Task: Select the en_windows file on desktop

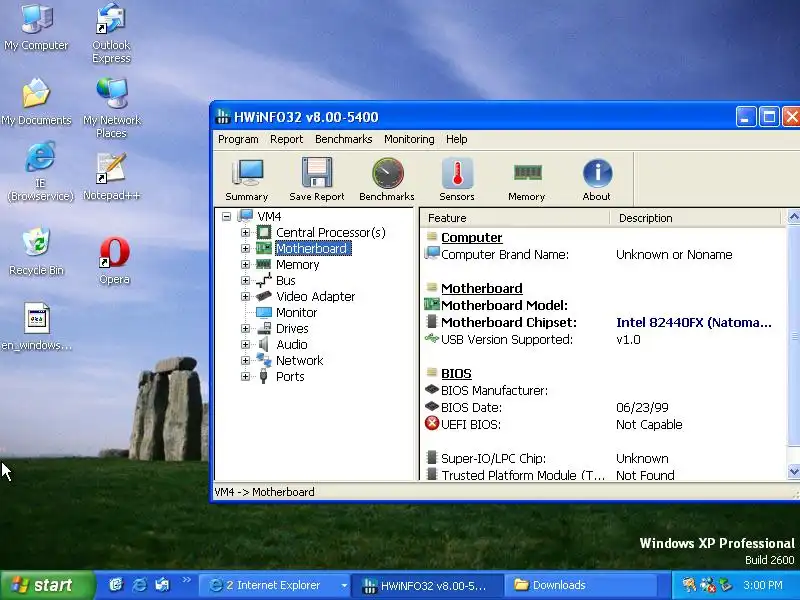Action: coord(36,327)
